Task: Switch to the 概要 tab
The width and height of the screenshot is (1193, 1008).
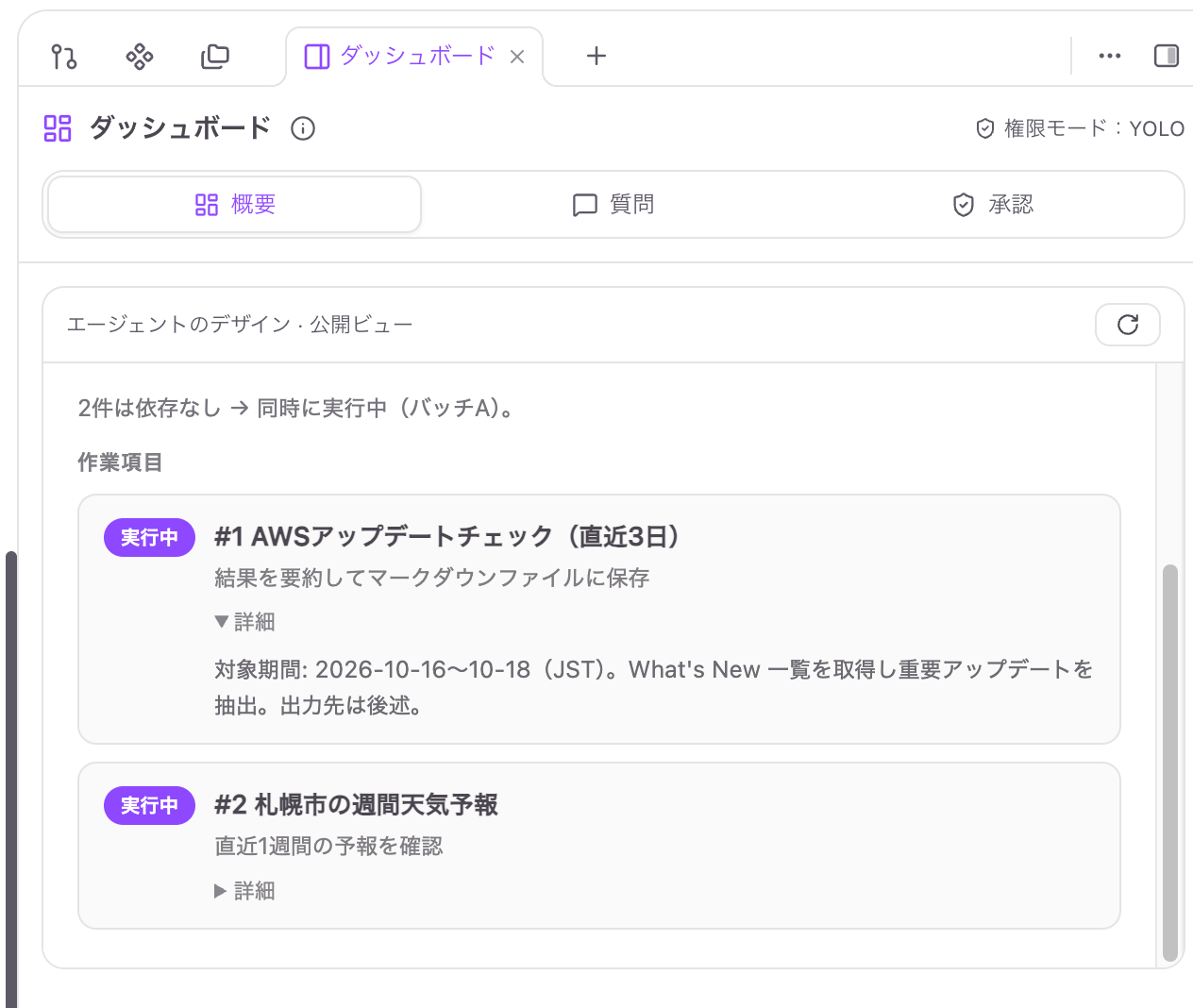Action: tap(234, 205)
